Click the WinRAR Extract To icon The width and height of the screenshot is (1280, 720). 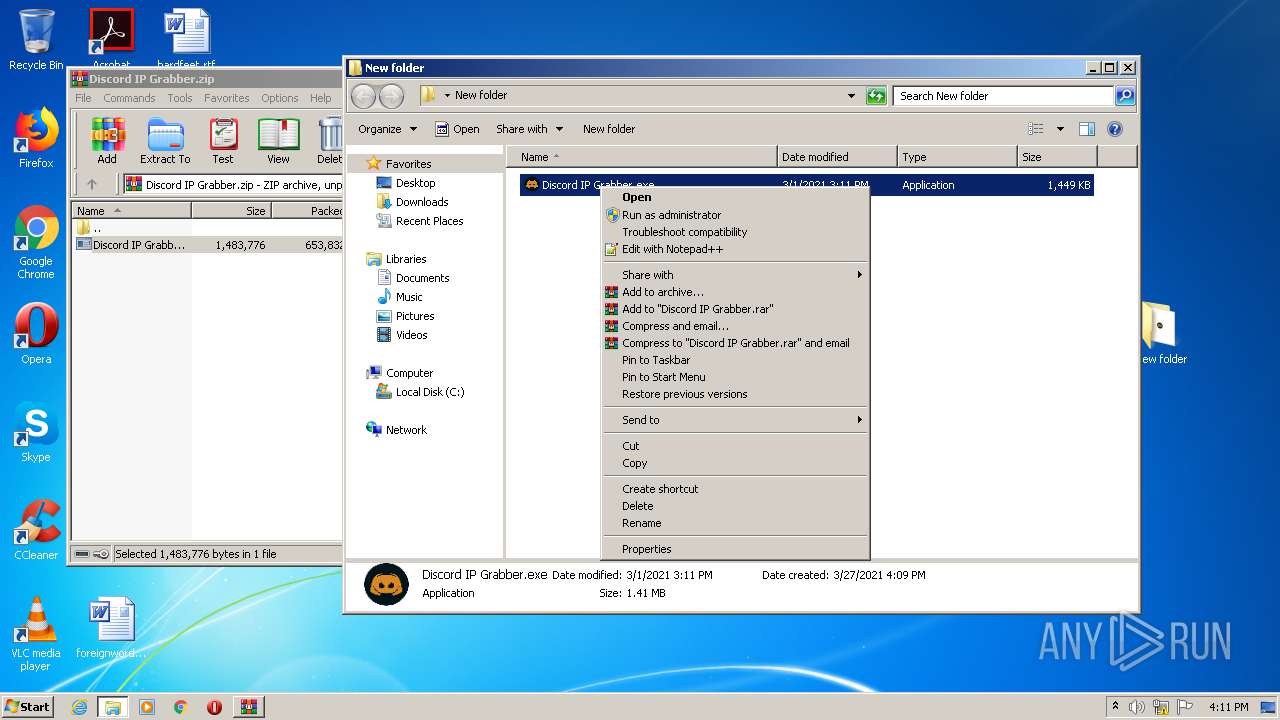[165, 140]
